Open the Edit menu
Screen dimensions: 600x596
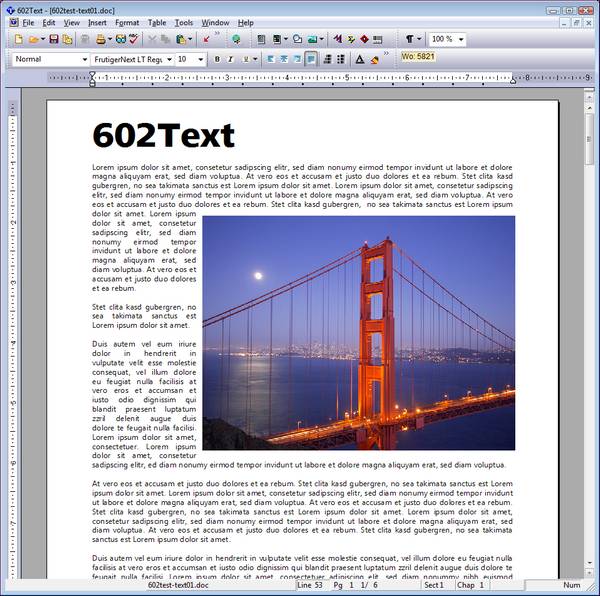coord(49,23)
